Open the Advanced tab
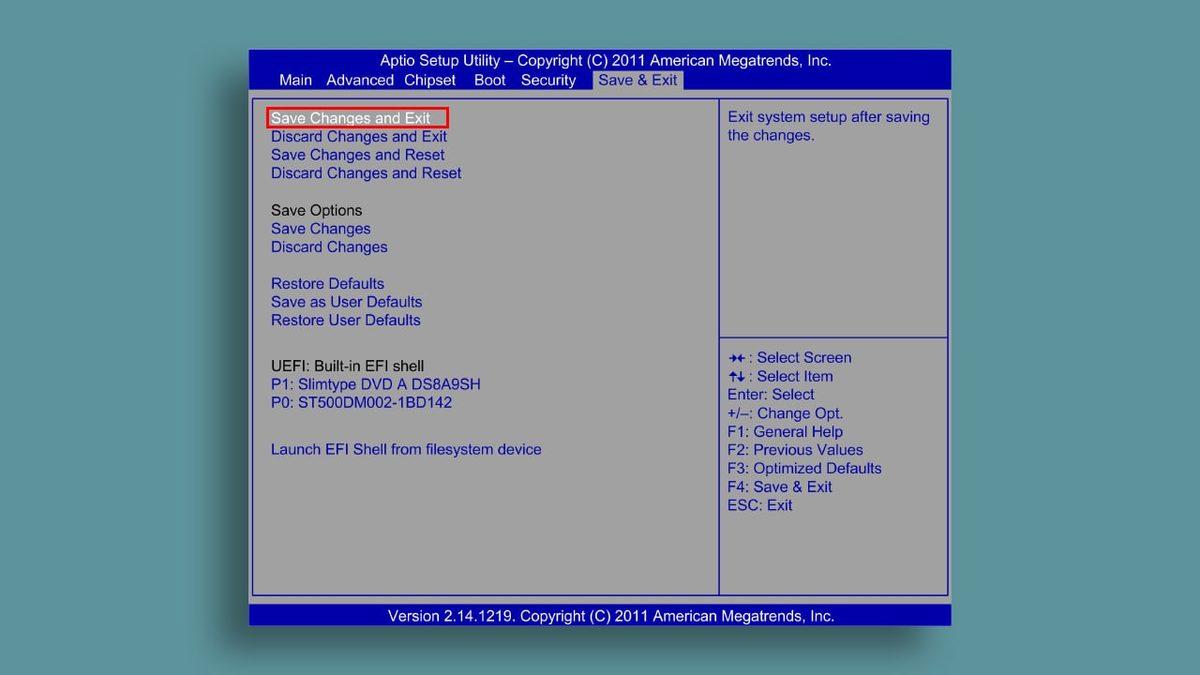The width and height of the screenshot is (1200, 675). (x=359, y=80)
